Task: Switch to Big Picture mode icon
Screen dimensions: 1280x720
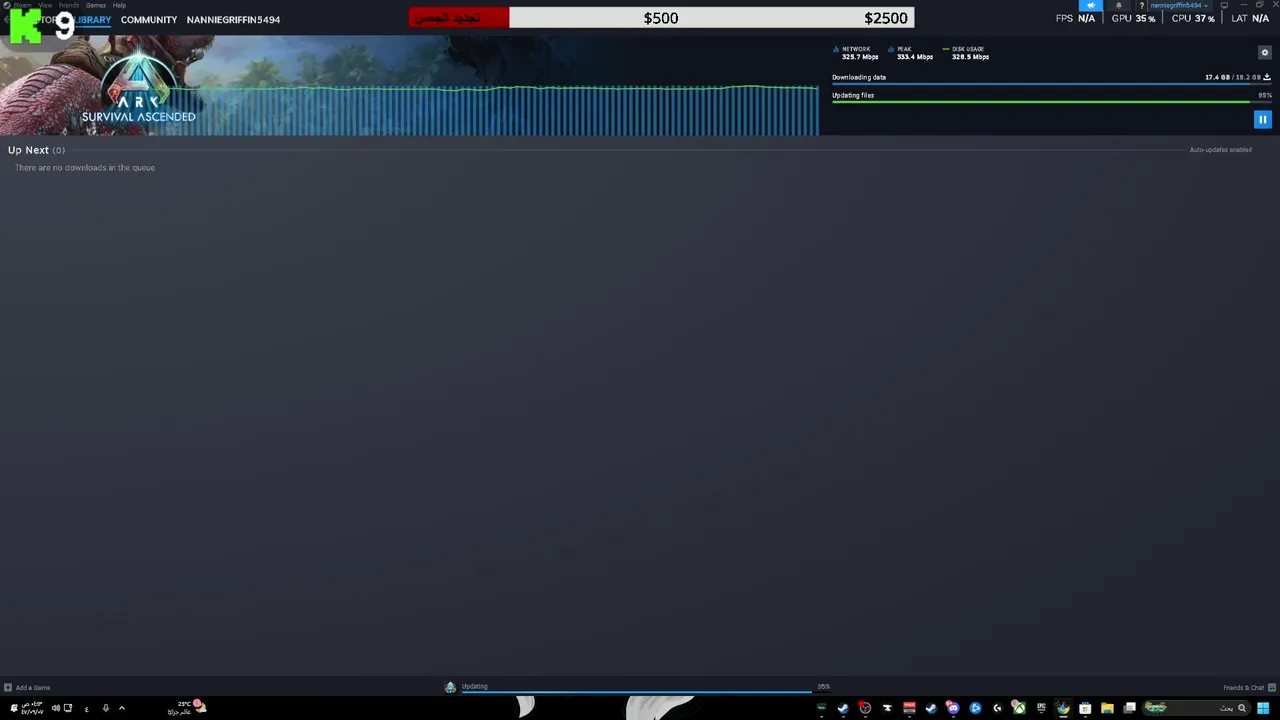Action: pyautogui.click(x=1224, y=5)
